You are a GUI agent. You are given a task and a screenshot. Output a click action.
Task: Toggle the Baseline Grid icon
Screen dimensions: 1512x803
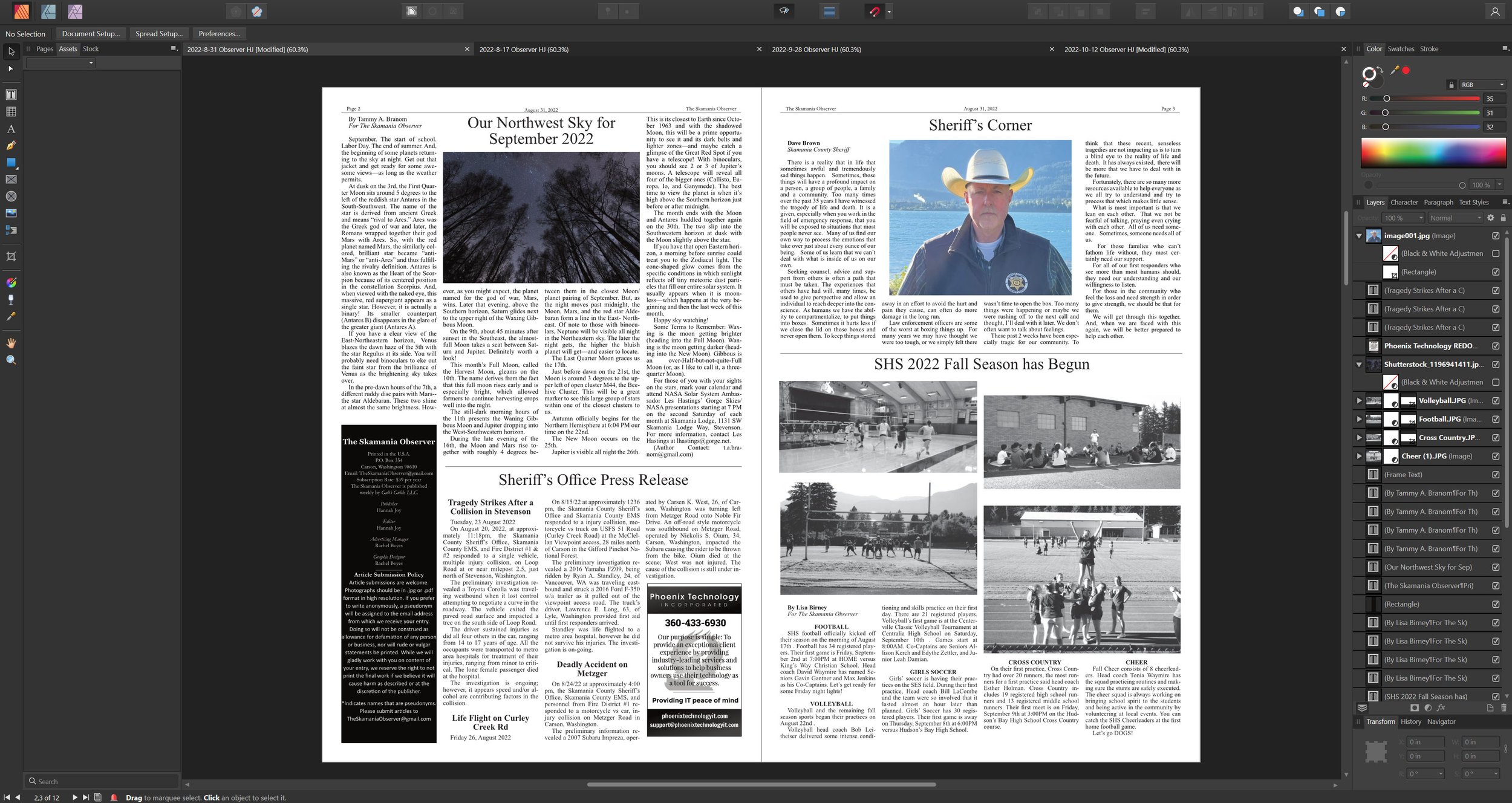point(829,11)
